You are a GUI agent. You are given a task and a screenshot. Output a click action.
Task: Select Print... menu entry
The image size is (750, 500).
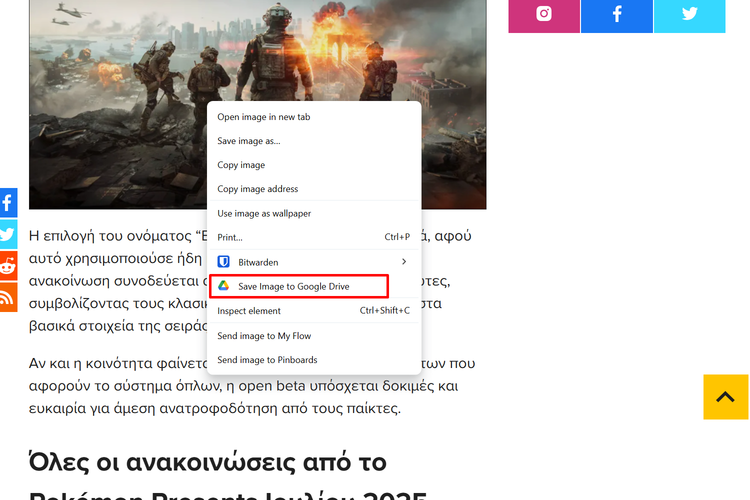click(x=314, y=237)
